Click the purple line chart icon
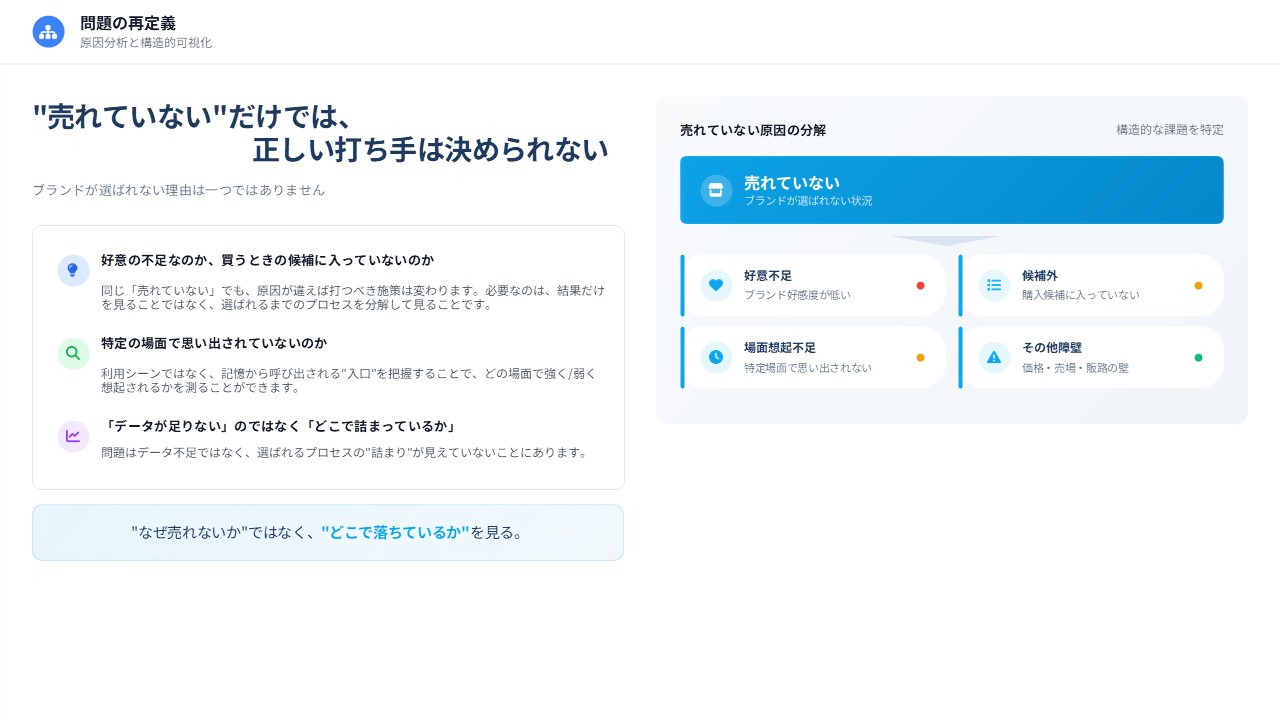1280x720 pixels. point(73,436)
